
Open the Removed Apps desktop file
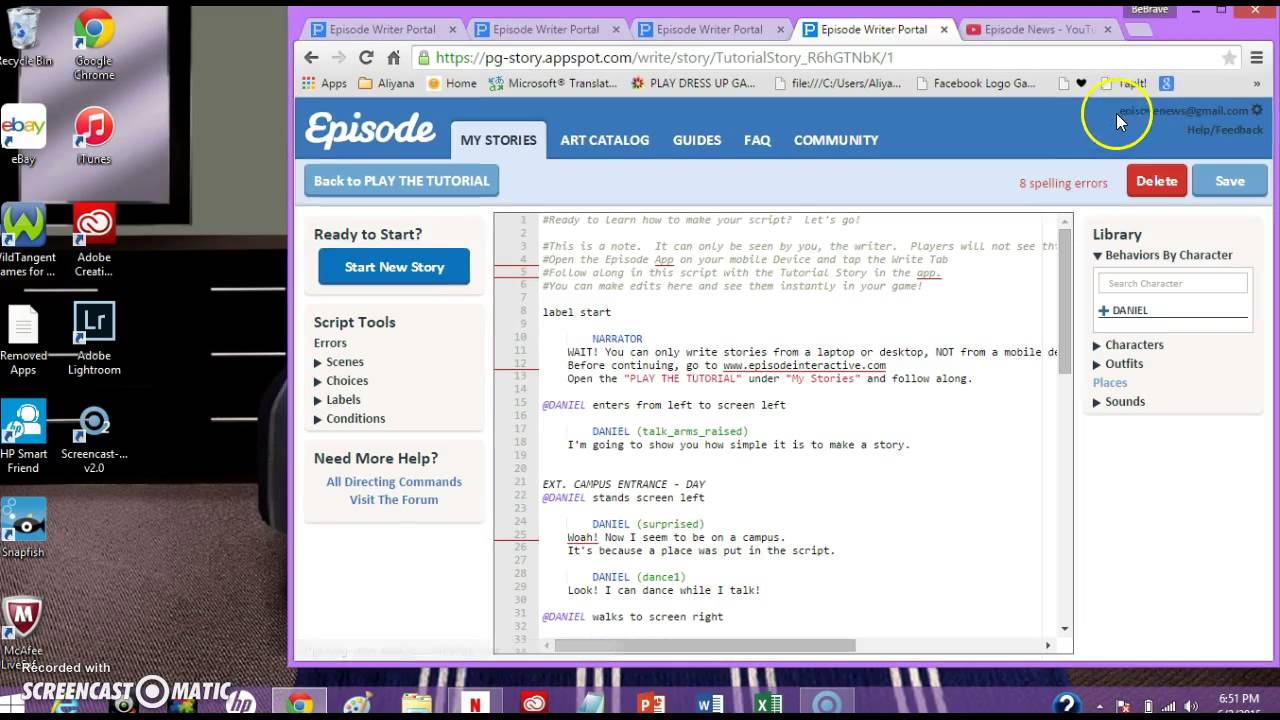[23, 340]
